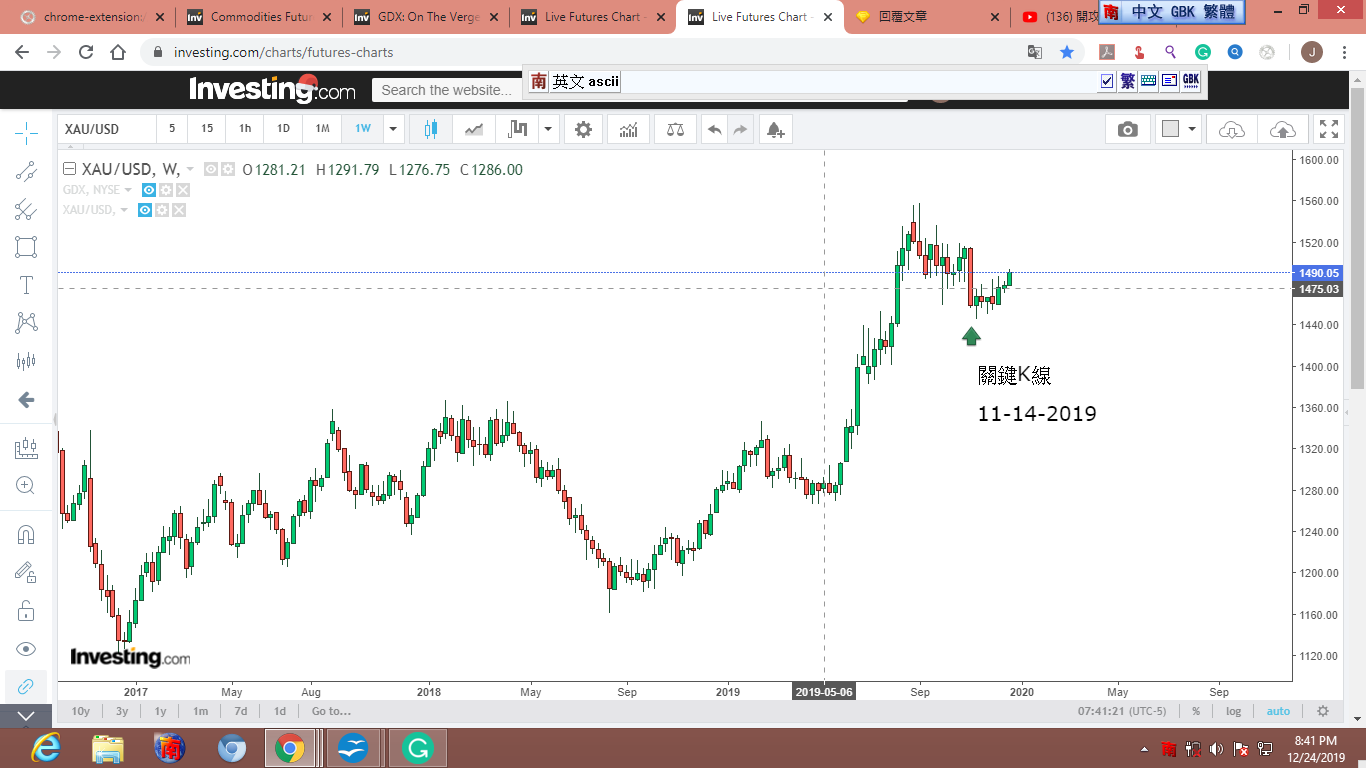This screenshot has width=1366, height=768.
Task: Collapse the XAU/USD legend box
Action: tap(69, 169)
